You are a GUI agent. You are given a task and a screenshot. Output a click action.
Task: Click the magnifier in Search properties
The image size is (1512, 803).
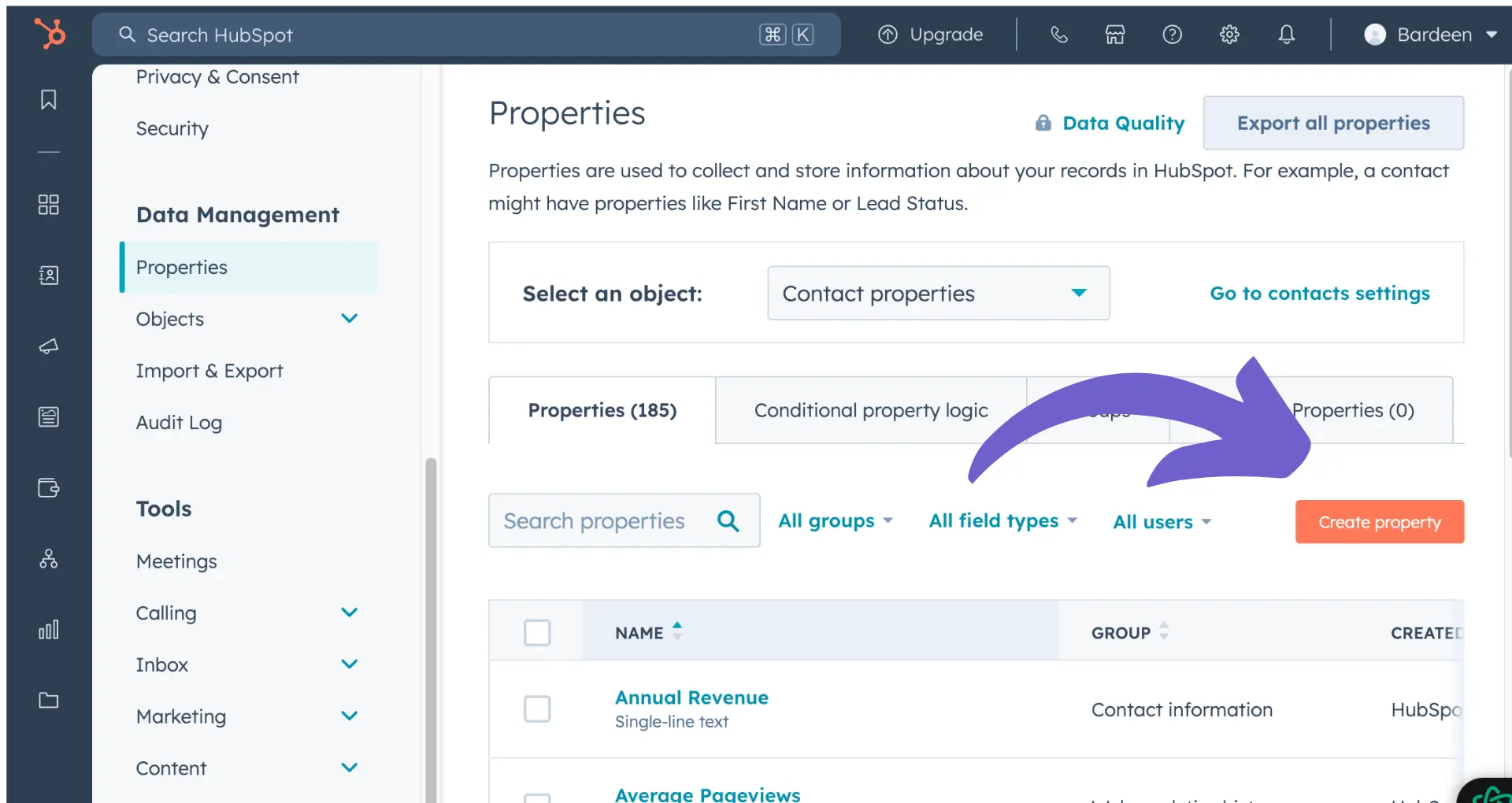pos(728,520)
